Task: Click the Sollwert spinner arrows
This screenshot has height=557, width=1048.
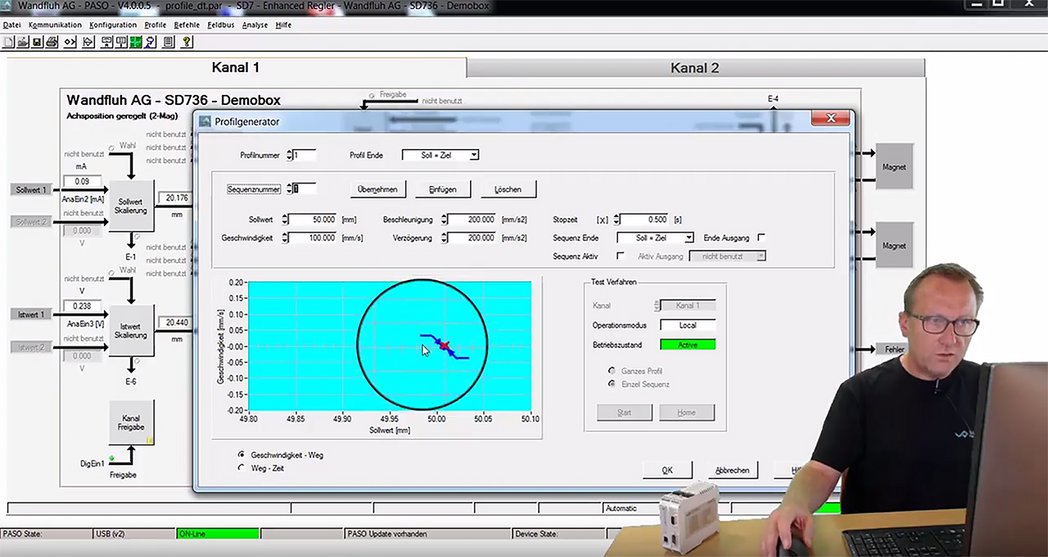Action: pos(285,219)
